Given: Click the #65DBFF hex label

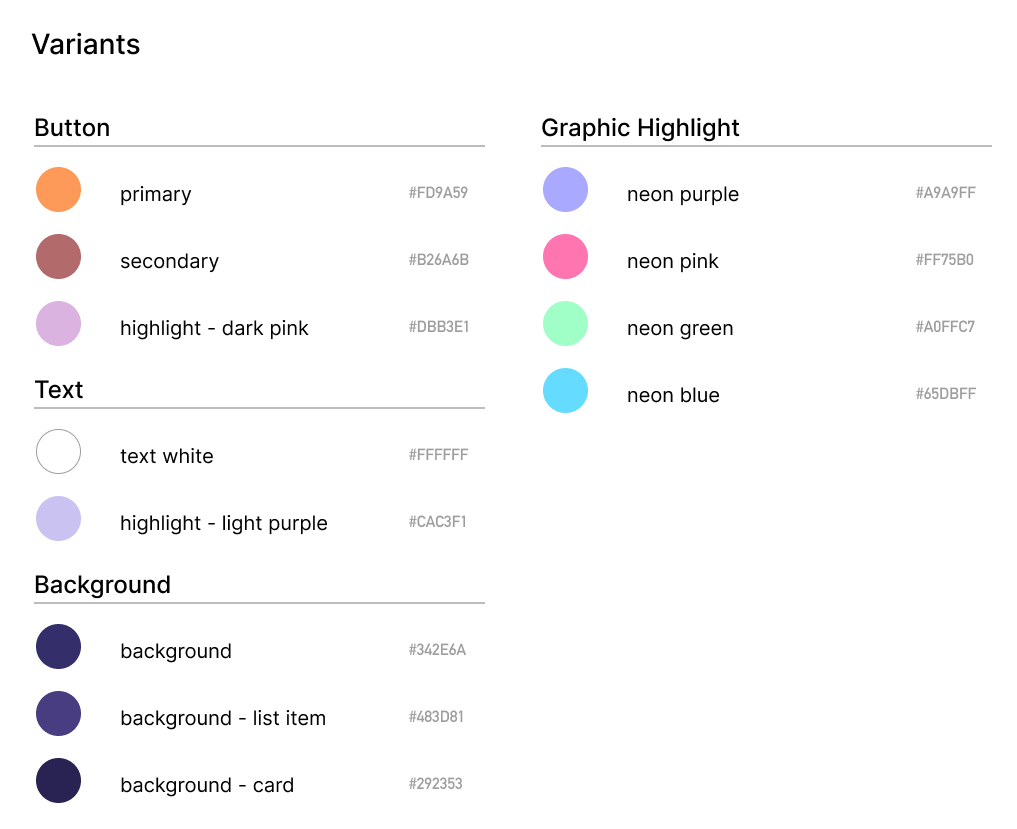Looking at the screenshot, I should tap(945, 394).
